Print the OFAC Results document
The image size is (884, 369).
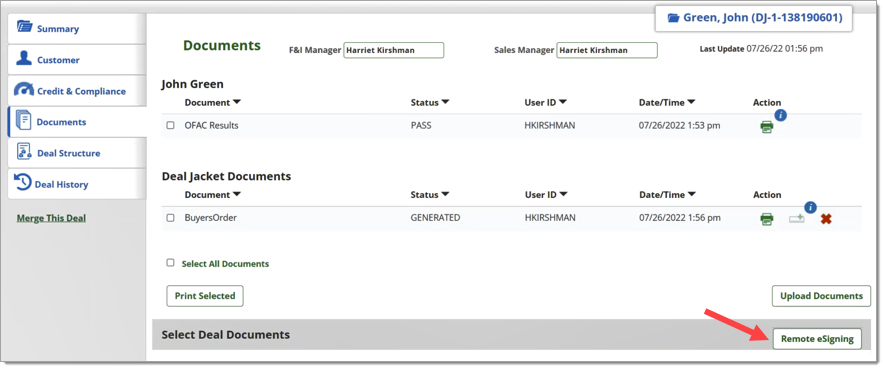(766, 127)
